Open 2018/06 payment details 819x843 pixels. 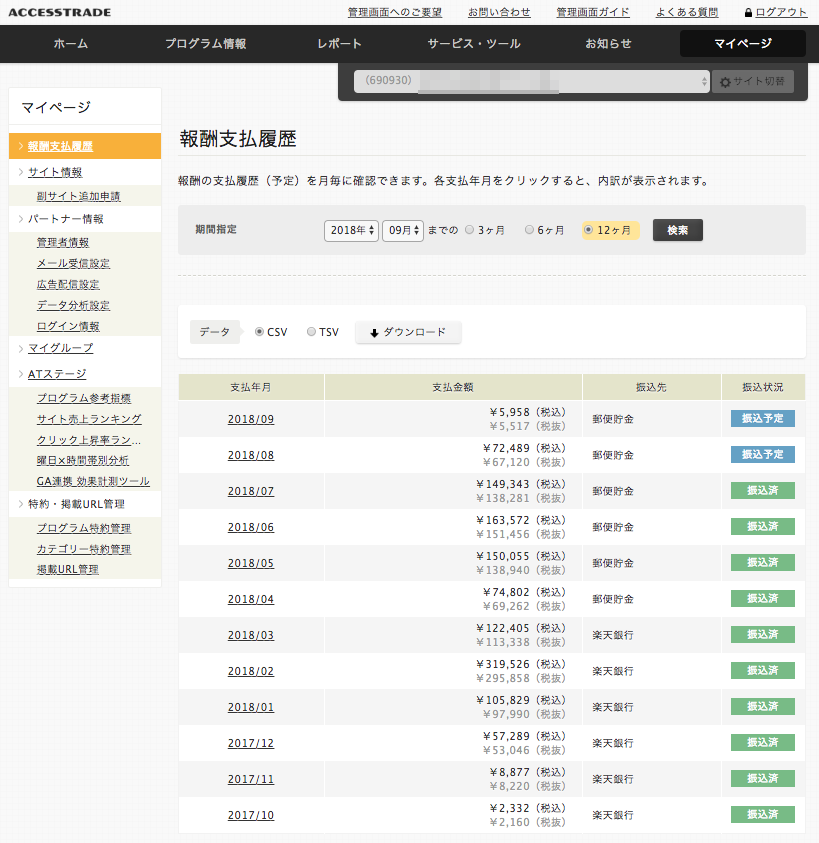click(x=251, y=527)
